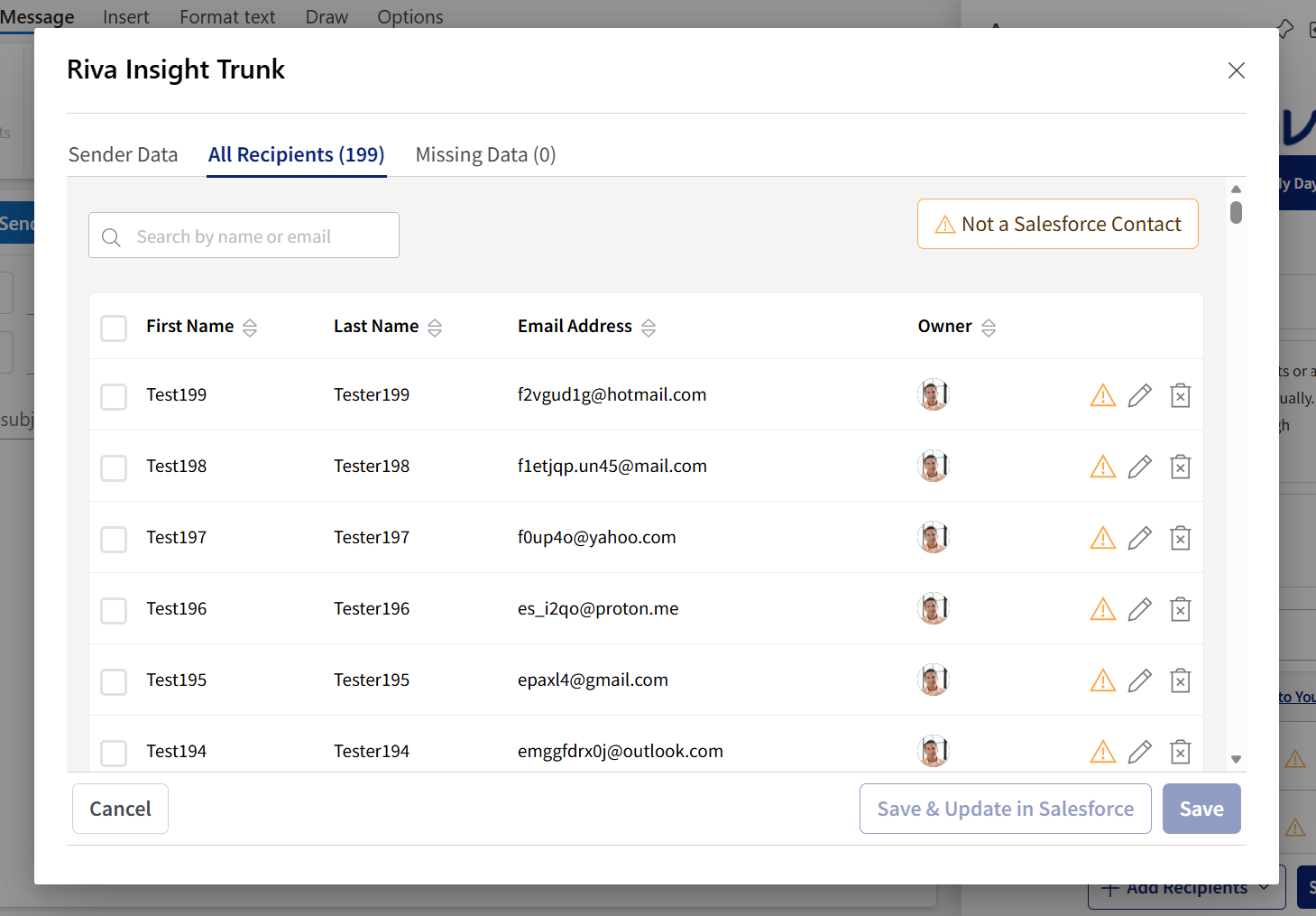Click warning icon for Test195 row
Viewport: 1316px width, 916px height.
coord(1102,680)
